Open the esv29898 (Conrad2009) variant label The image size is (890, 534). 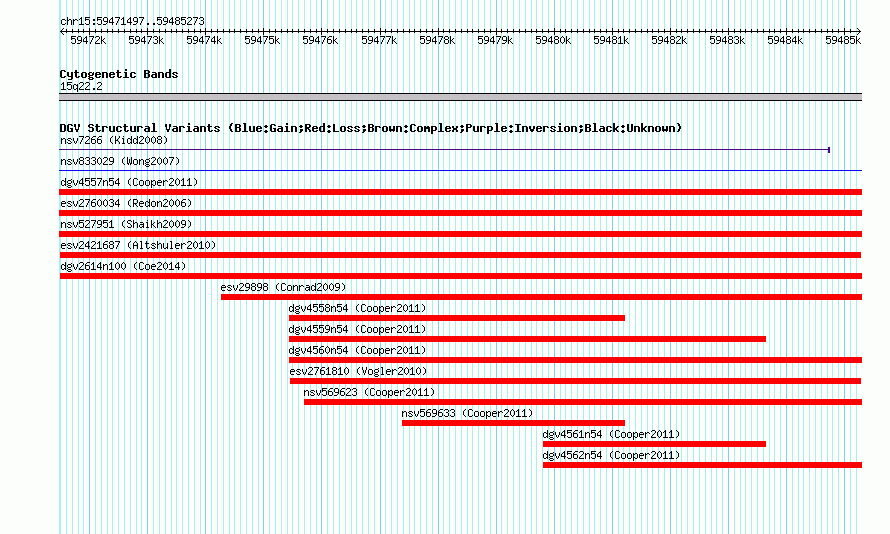[x=283, y=287]
